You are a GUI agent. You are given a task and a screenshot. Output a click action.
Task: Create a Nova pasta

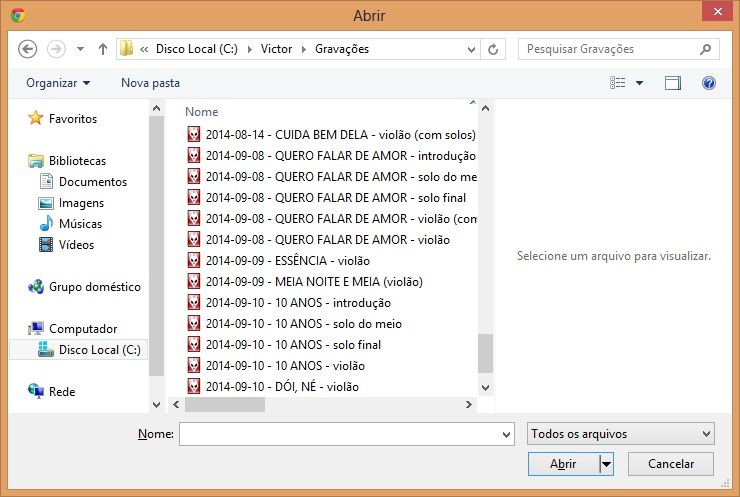[150, 83]
